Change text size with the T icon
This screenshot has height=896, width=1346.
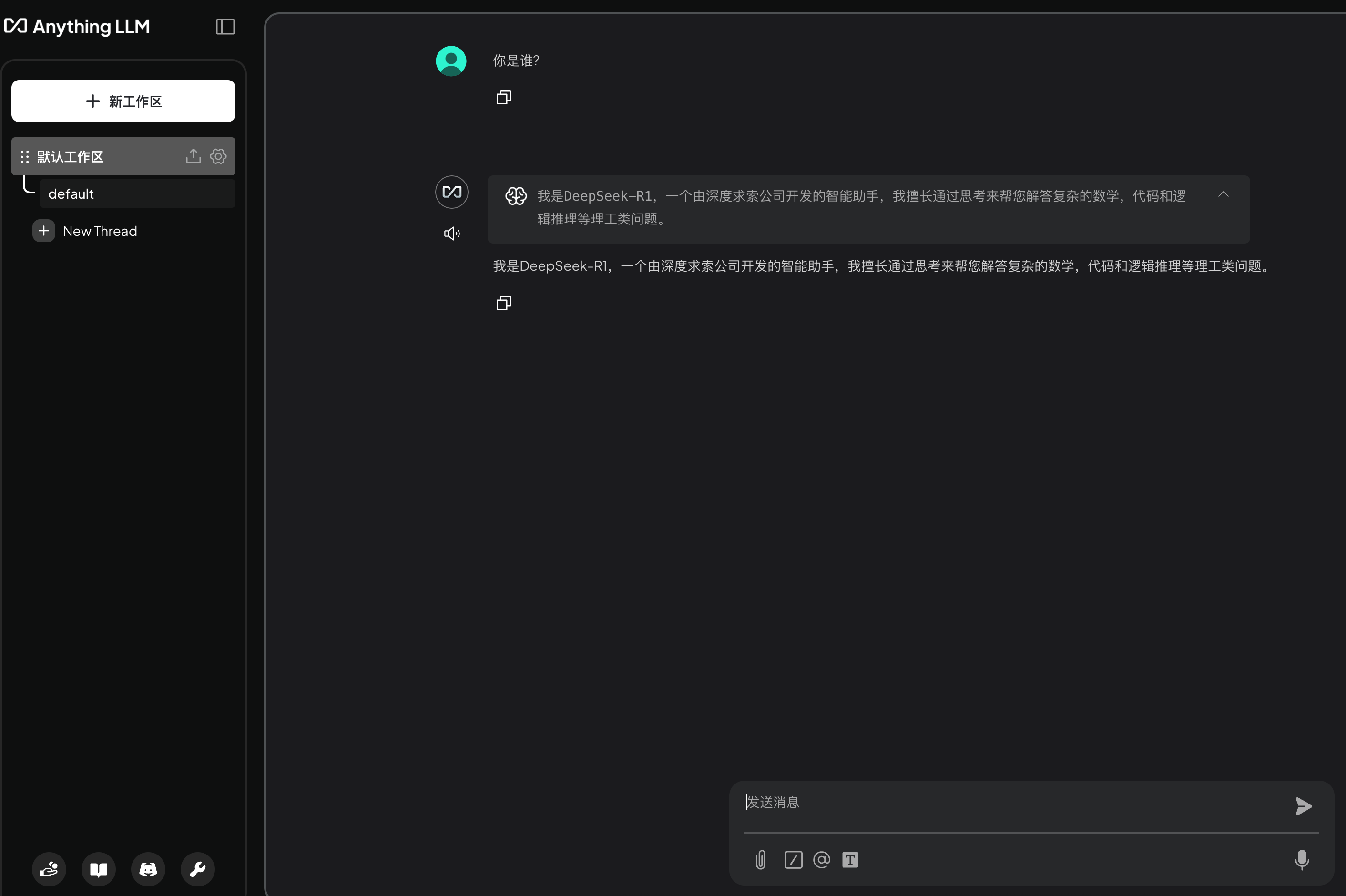[x=850, y=859]
